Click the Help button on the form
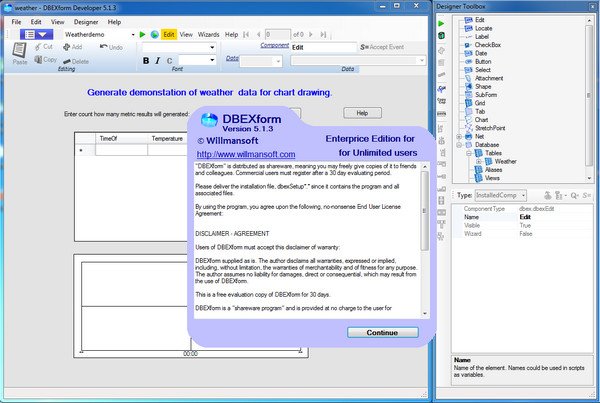Screen dimensions: 600x403 click(362, 113)
